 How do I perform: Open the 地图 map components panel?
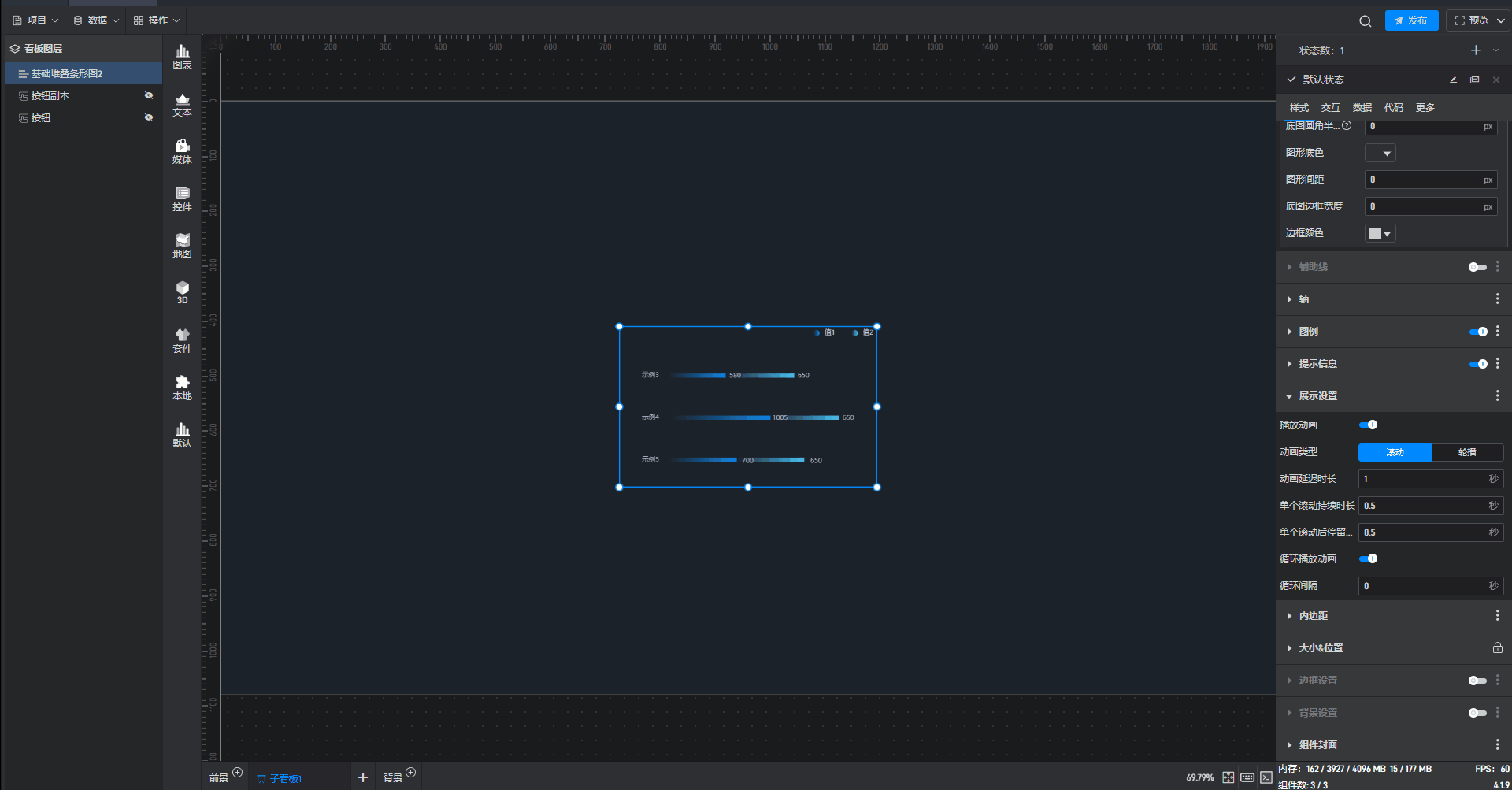(182, 246)
